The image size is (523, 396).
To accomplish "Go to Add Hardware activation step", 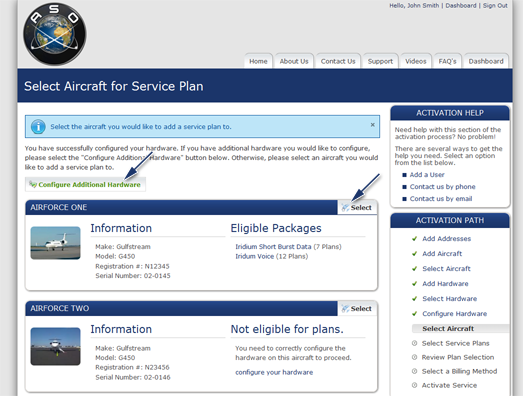I will pyautogui.click(x=445, y=284).
